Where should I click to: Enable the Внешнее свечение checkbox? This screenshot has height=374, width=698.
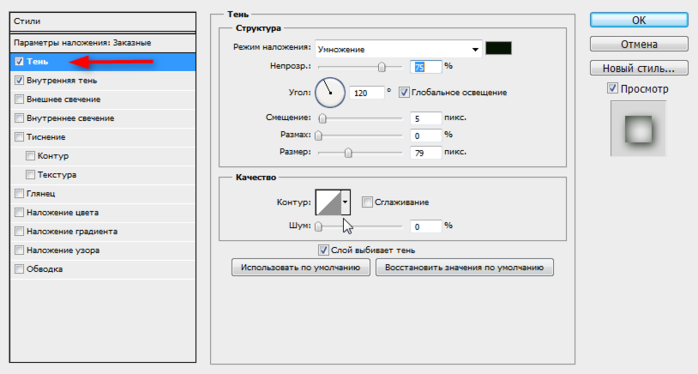tap(19, 99)
